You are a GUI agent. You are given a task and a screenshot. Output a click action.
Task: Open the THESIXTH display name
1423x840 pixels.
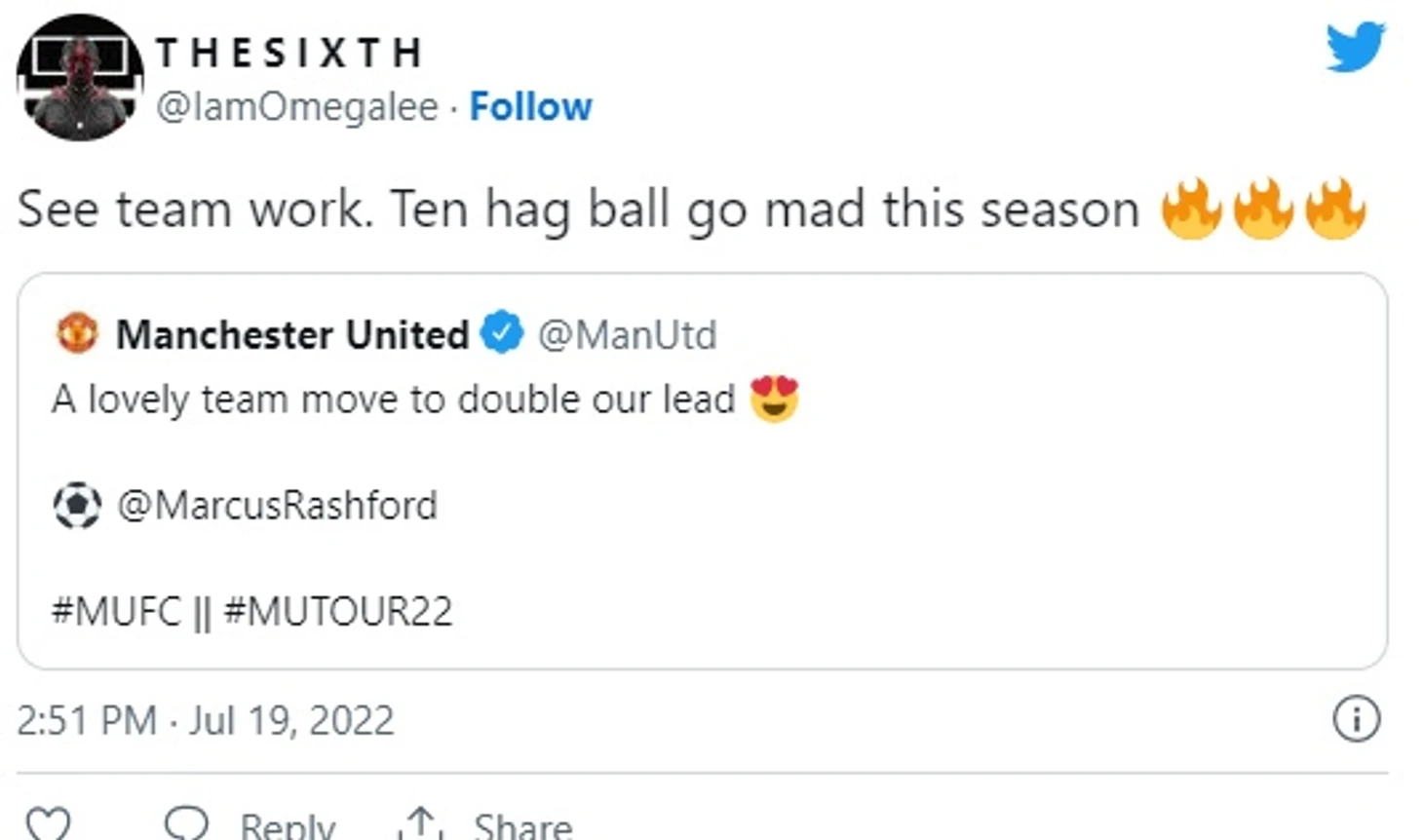pyautogui.click(x=289, y=53)
